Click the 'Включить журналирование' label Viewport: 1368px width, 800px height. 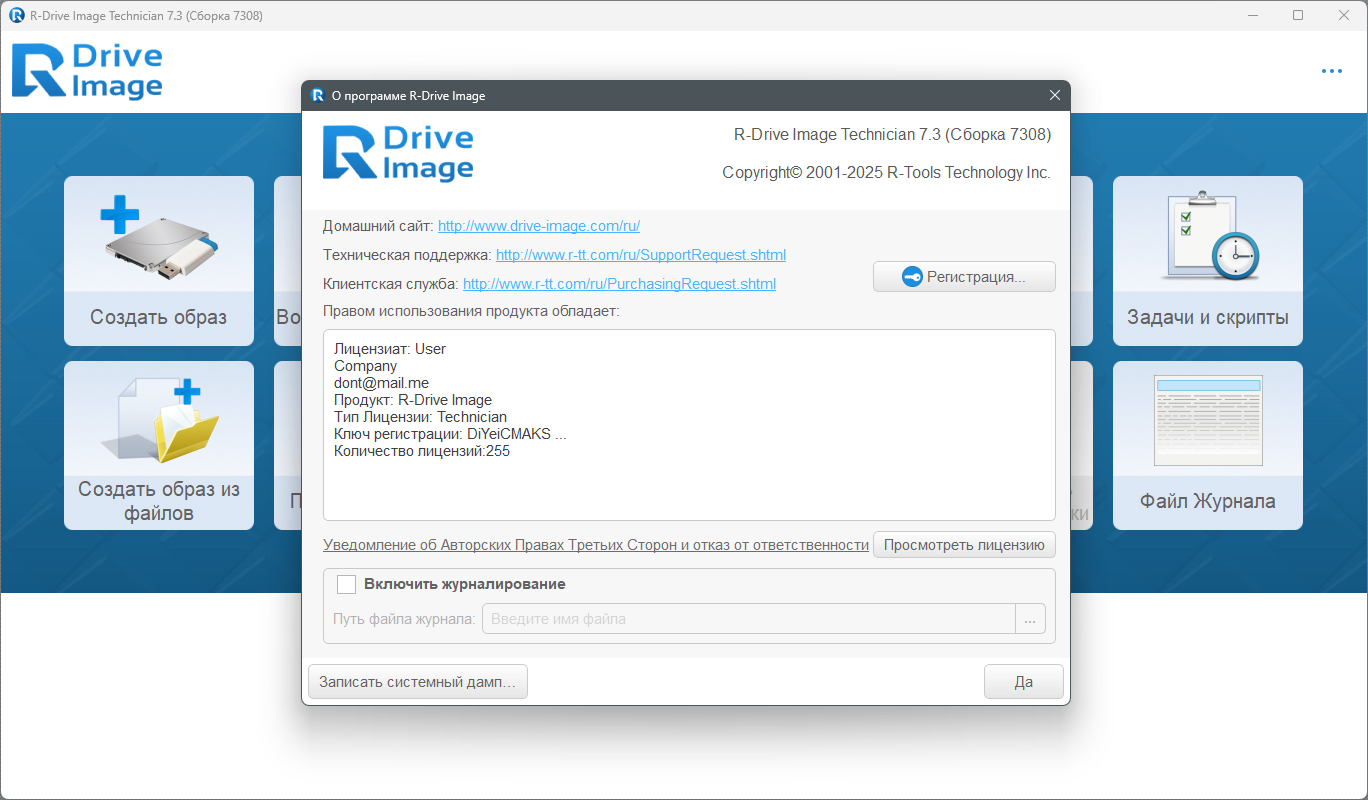pos(465,584)
